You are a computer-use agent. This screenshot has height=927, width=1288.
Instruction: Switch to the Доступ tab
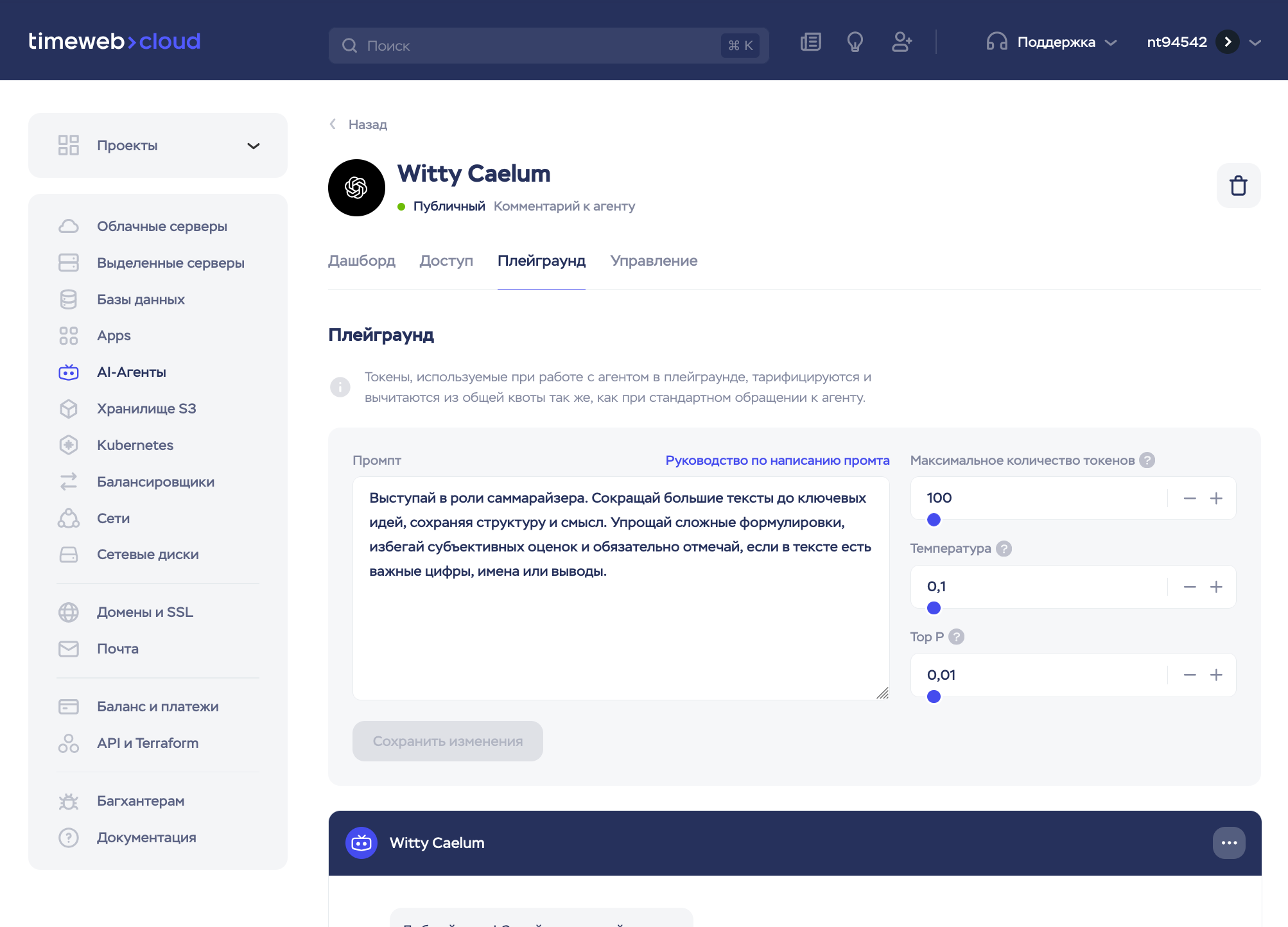[x=446, y=261]
